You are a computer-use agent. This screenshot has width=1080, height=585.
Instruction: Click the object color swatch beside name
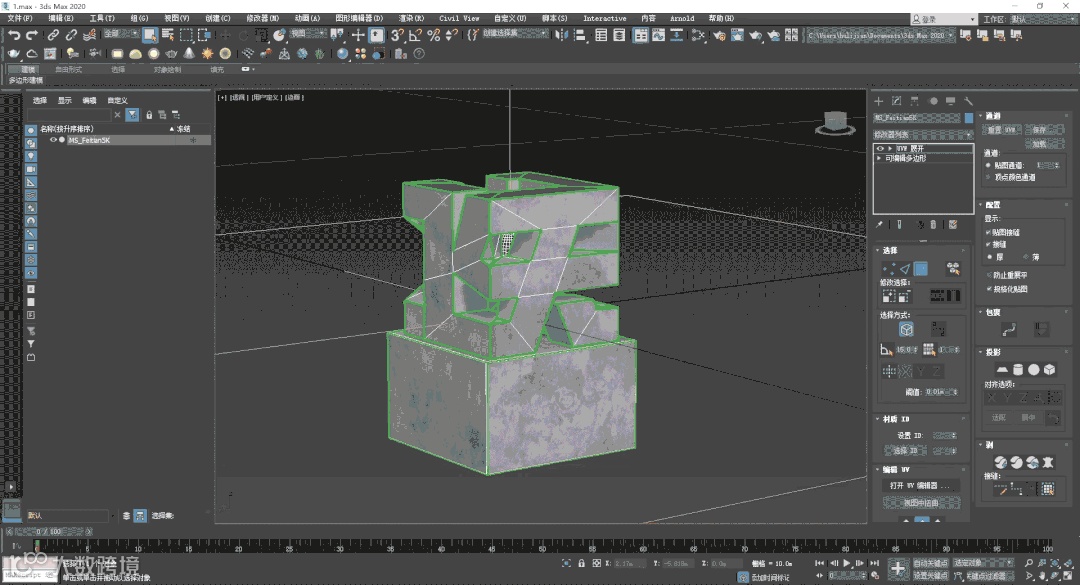click(968, 118)
